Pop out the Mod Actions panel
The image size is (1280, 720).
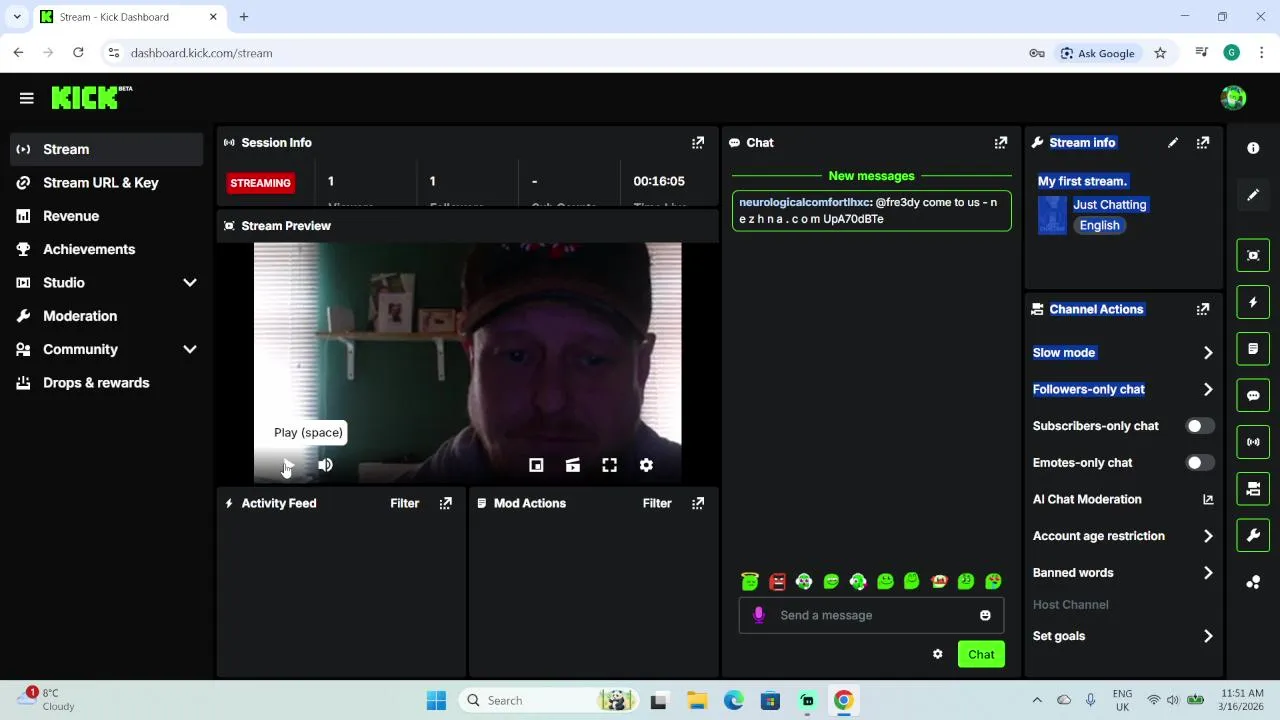coord(698,504)
